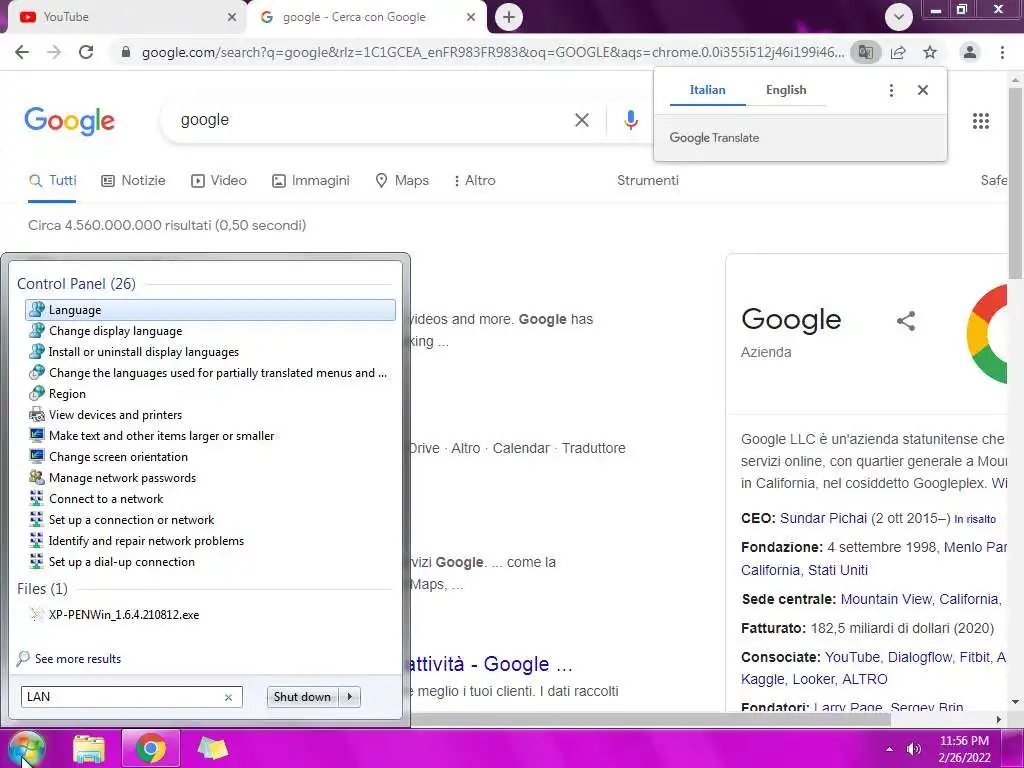The image size is (1024, 768).
Task: Open File Explorer from the taskbar
Action: coord(89,749)
